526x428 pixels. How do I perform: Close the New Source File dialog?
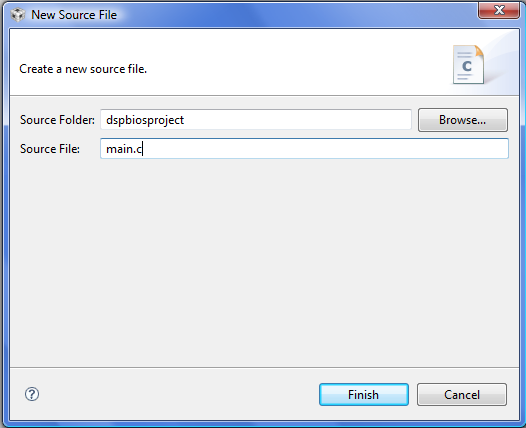[499, 10]
